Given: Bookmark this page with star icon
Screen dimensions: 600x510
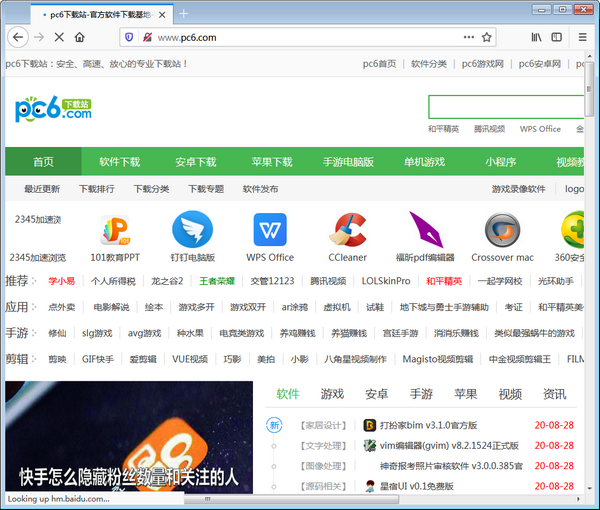Looking at the screenshot, I should coord(487,37).
